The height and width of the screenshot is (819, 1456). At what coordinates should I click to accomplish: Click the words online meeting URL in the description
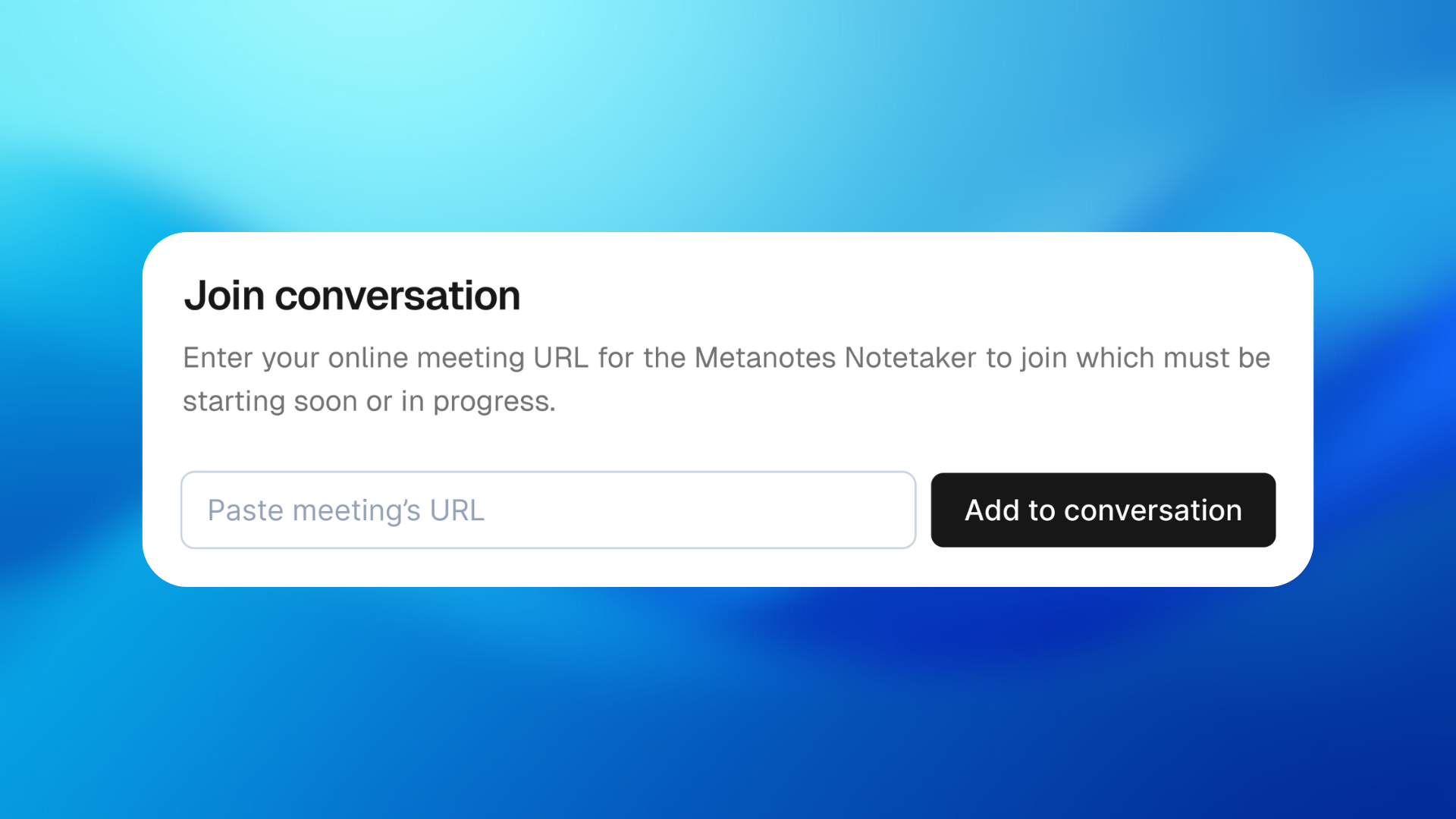pos(458,357)
